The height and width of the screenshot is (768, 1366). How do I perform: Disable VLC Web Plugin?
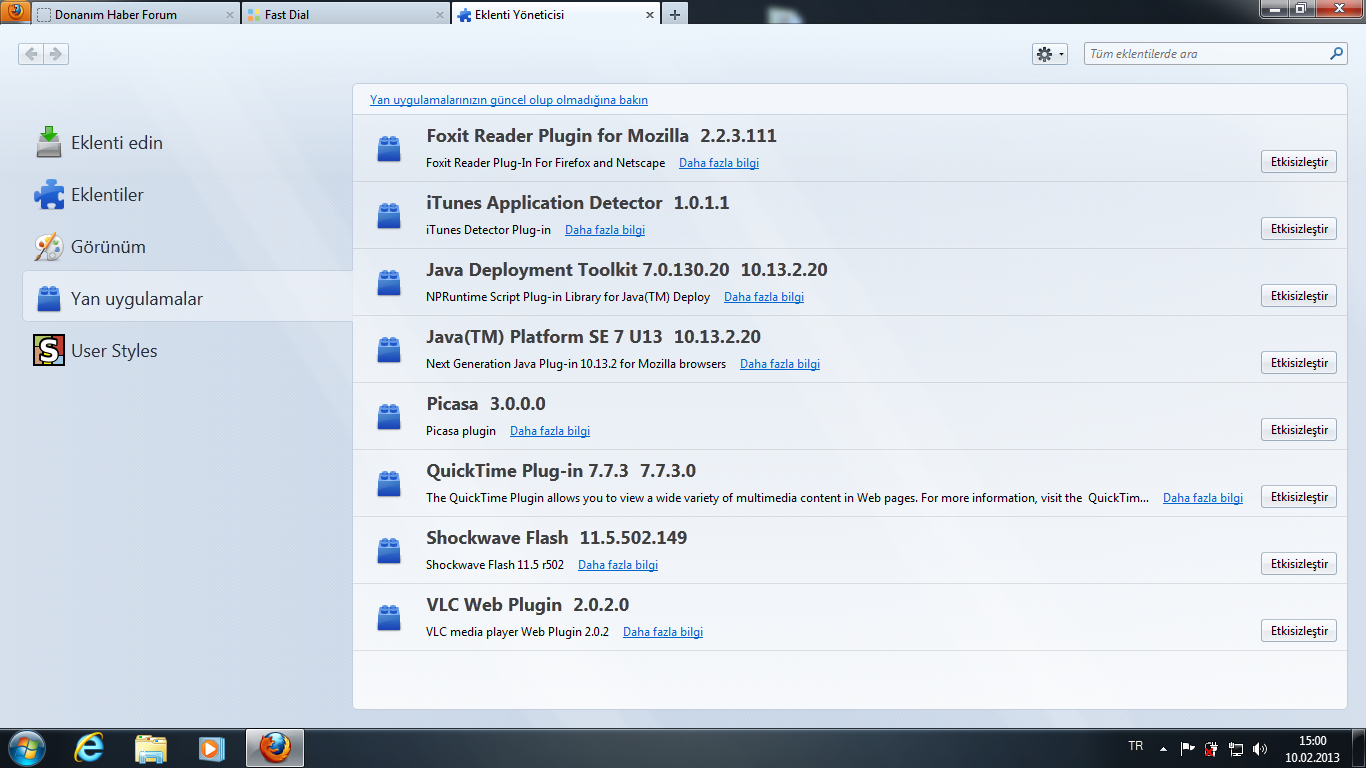[1298, 631]
